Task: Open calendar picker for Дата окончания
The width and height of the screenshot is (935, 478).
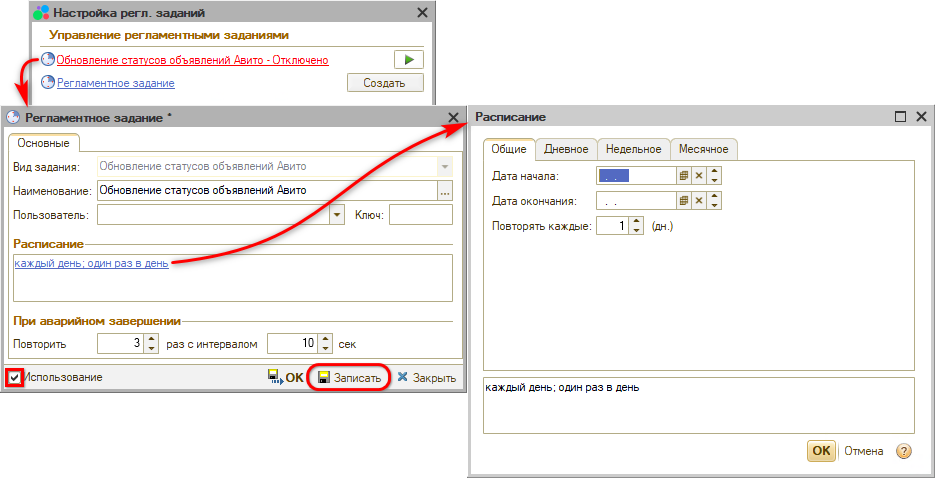Action: click(x=684, y=201)
